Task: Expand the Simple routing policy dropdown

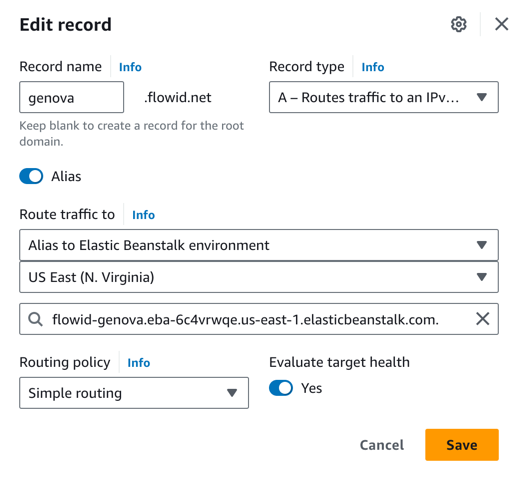Action: (134, 393)
